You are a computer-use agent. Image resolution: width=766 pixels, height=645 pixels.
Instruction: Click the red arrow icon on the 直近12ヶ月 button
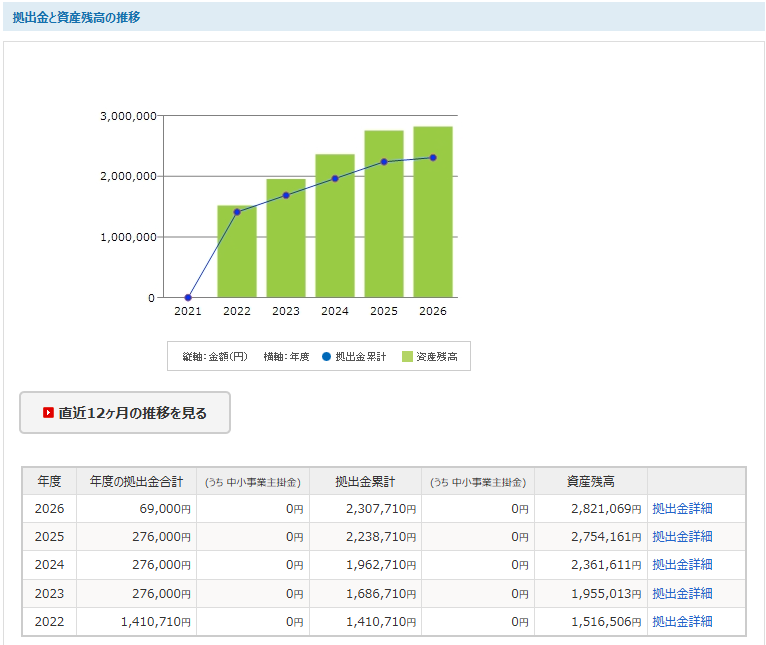(48, 412)
